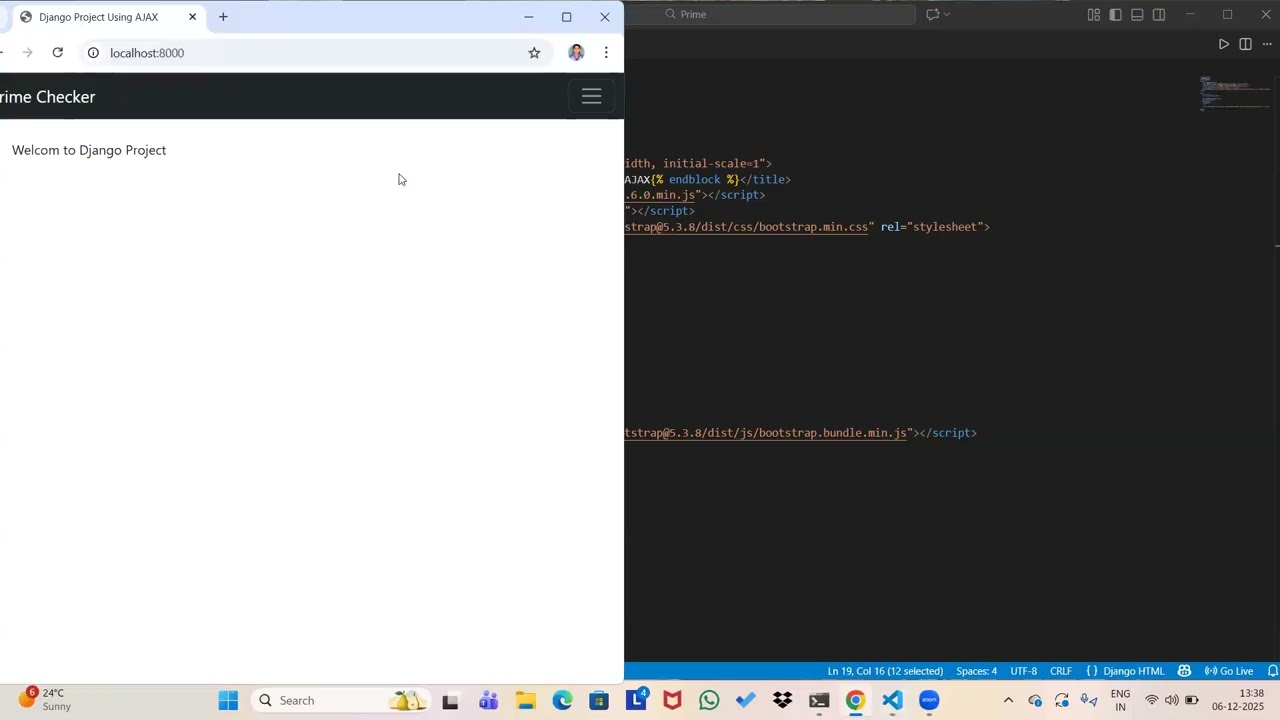The height and width of the screenshot is (720, 1280).
Task: Open Microsoft Edge from taskbar
Action: pos(562,700)
